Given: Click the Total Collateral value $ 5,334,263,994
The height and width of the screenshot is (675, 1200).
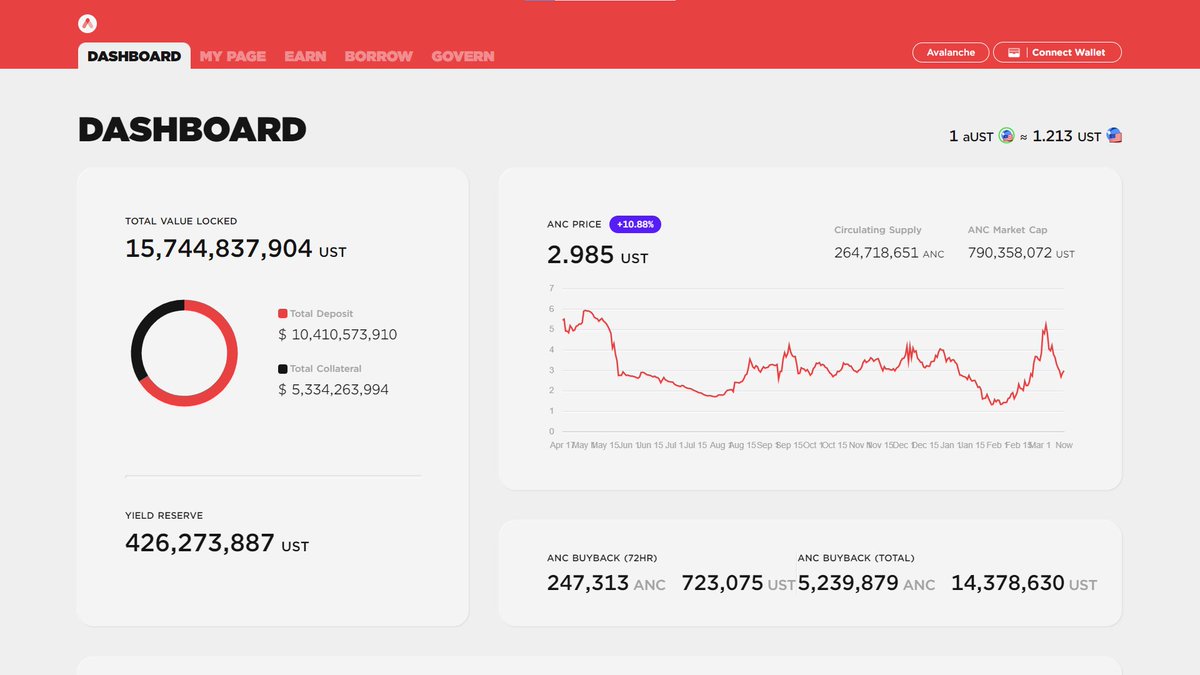Looking at the screenshot, I should point(333,390).
